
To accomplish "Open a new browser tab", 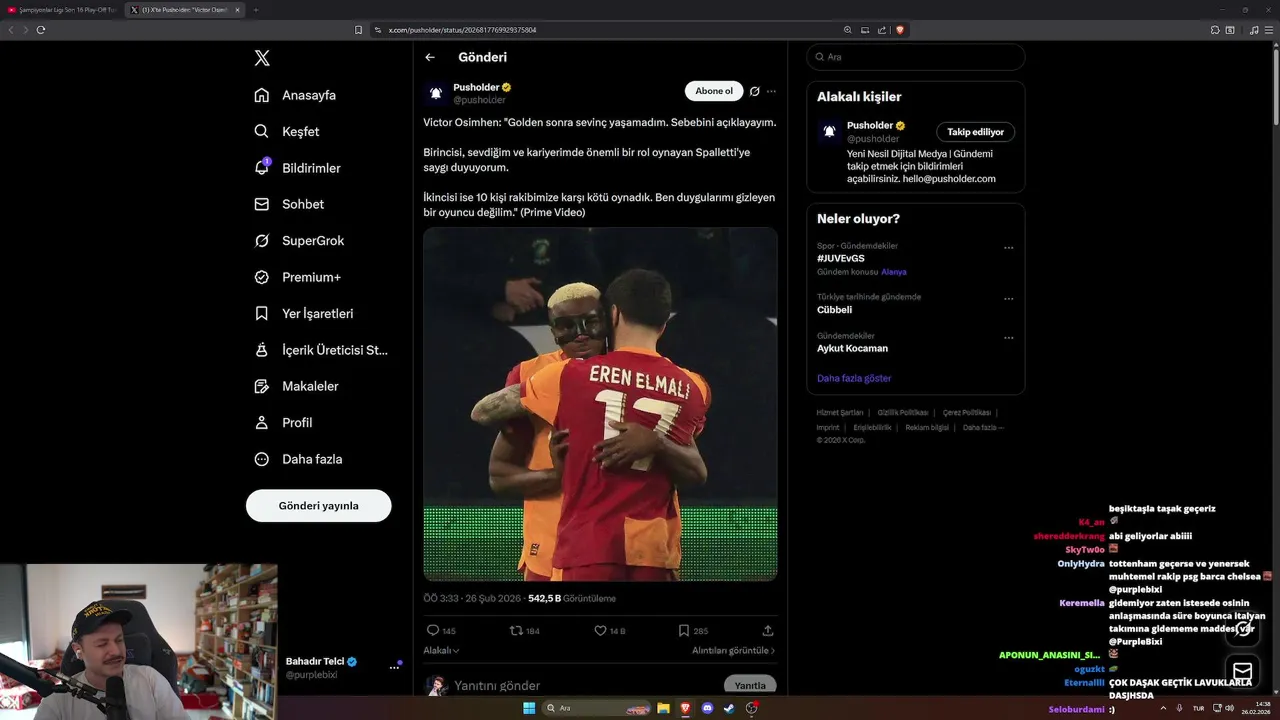I will (256, 10).
